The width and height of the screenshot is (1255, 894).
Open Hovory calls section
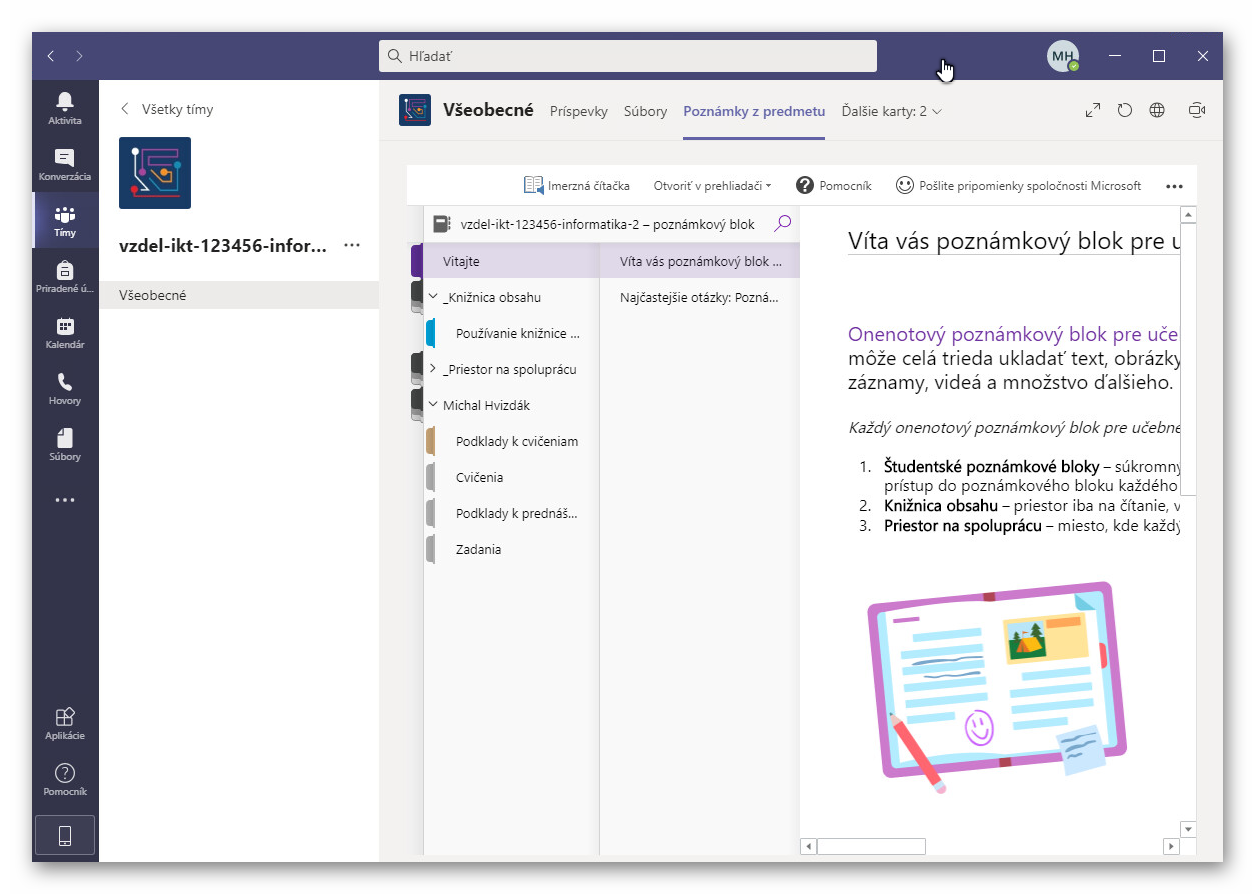(x=65, y=388)
